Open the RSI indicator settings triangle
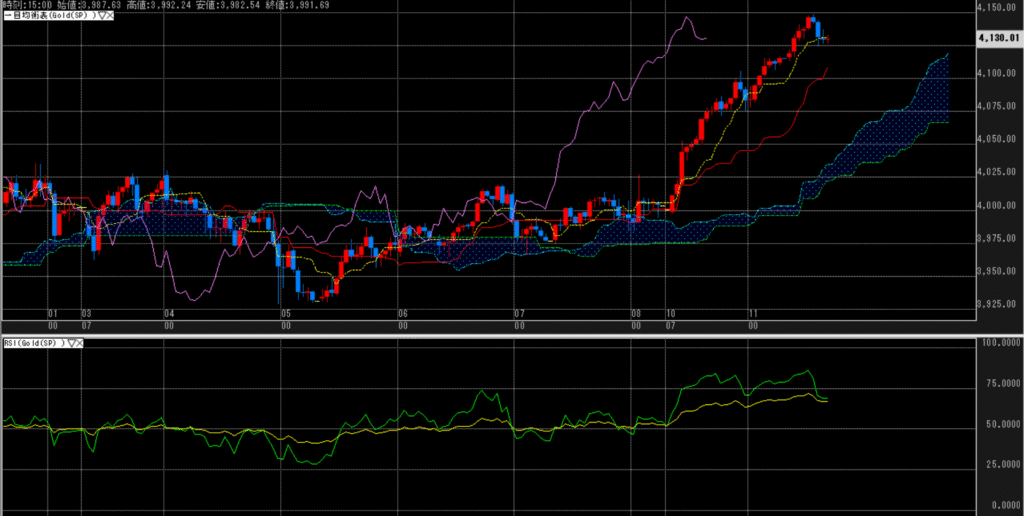The image size is (1024, 516). pyautogui.click(x=69, y=343)
